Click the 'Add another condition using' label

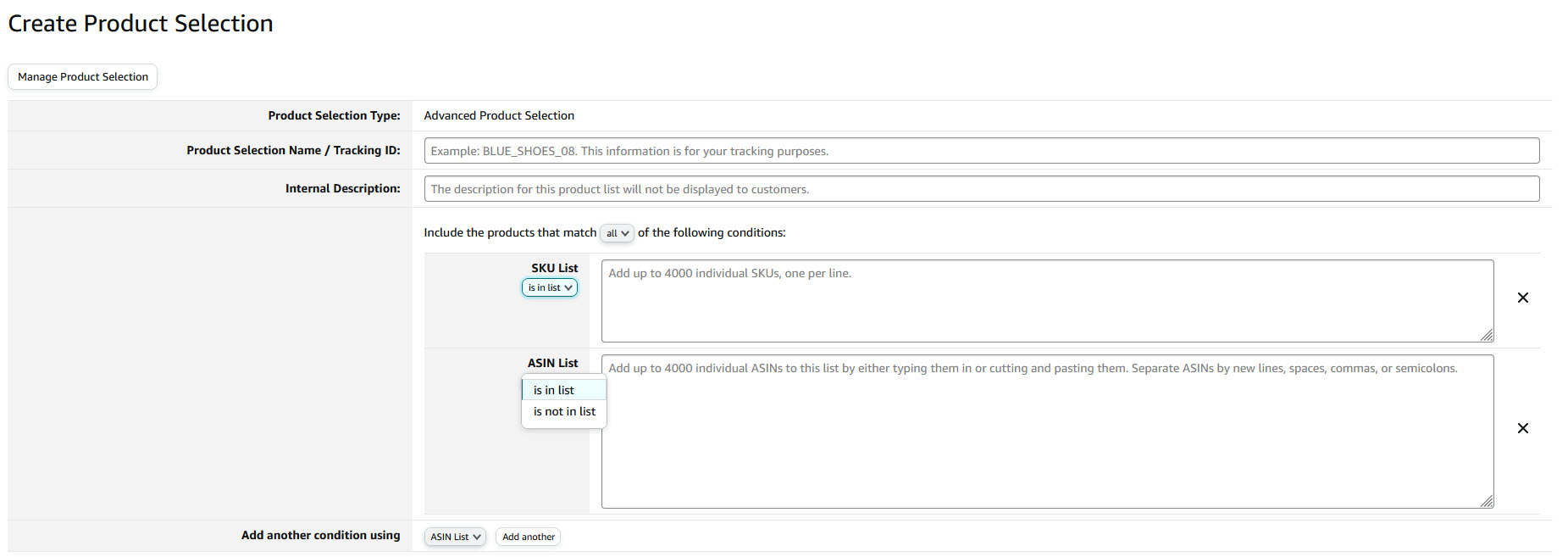[320, 535]
